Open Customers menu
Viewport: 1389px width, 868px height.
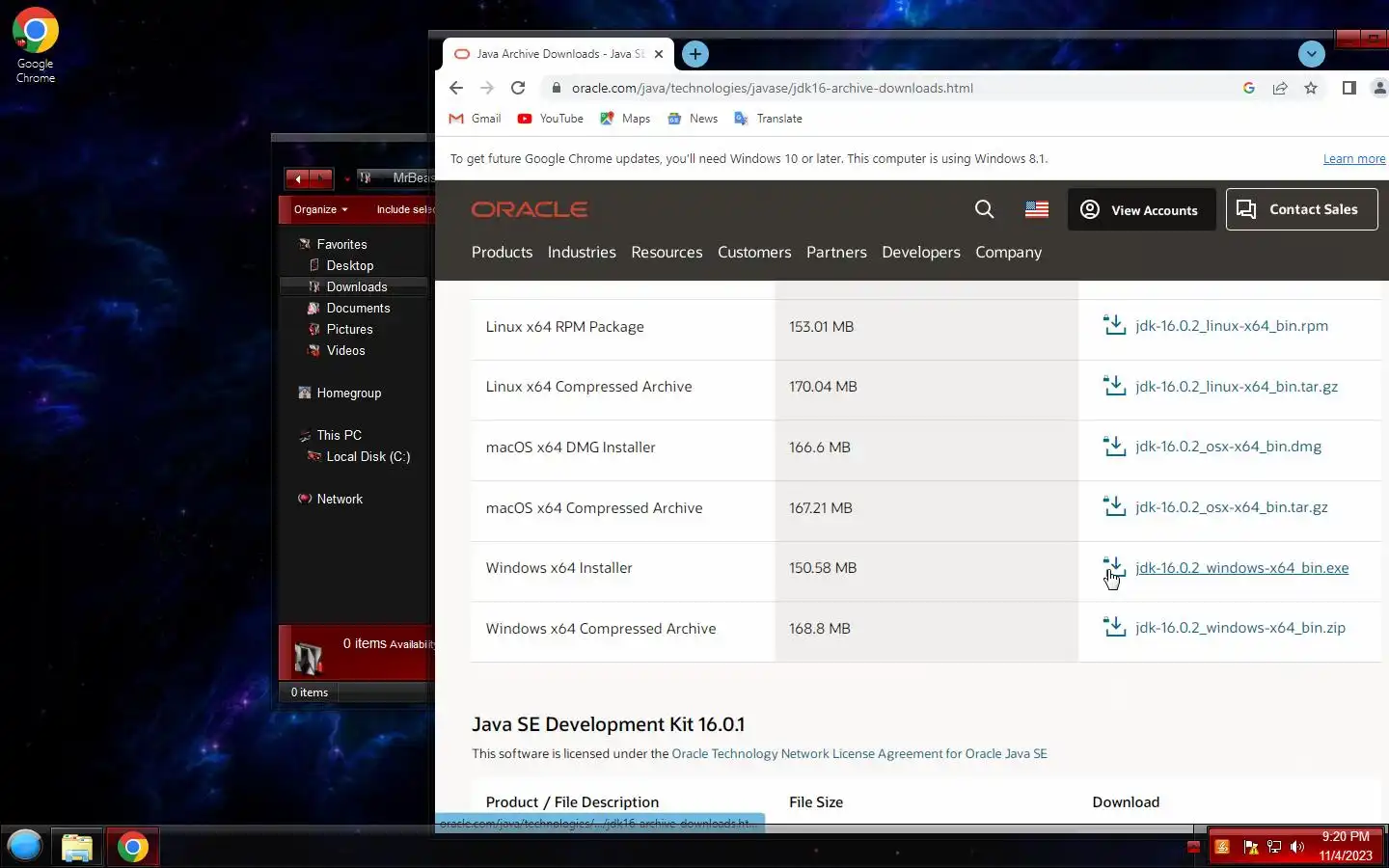point(754,253)
